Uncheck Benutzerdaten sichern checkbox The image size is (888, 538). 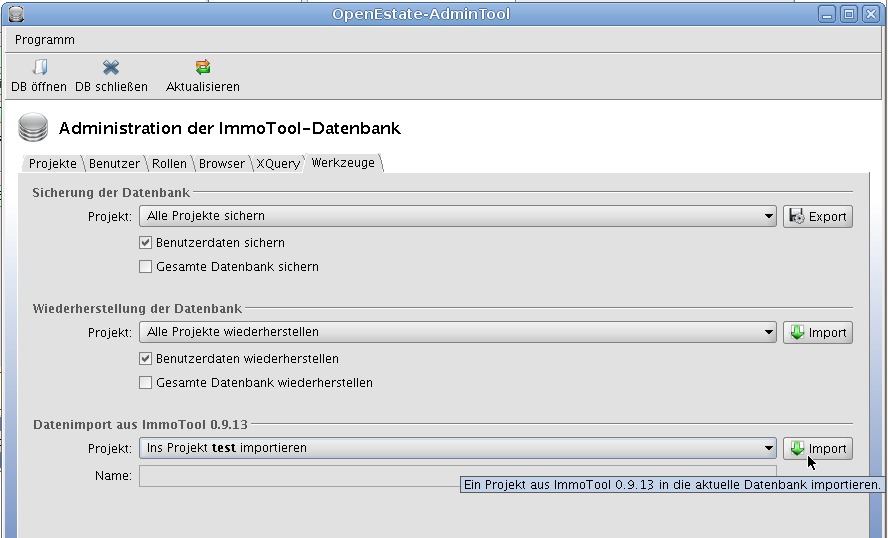[x=146, y=243]
